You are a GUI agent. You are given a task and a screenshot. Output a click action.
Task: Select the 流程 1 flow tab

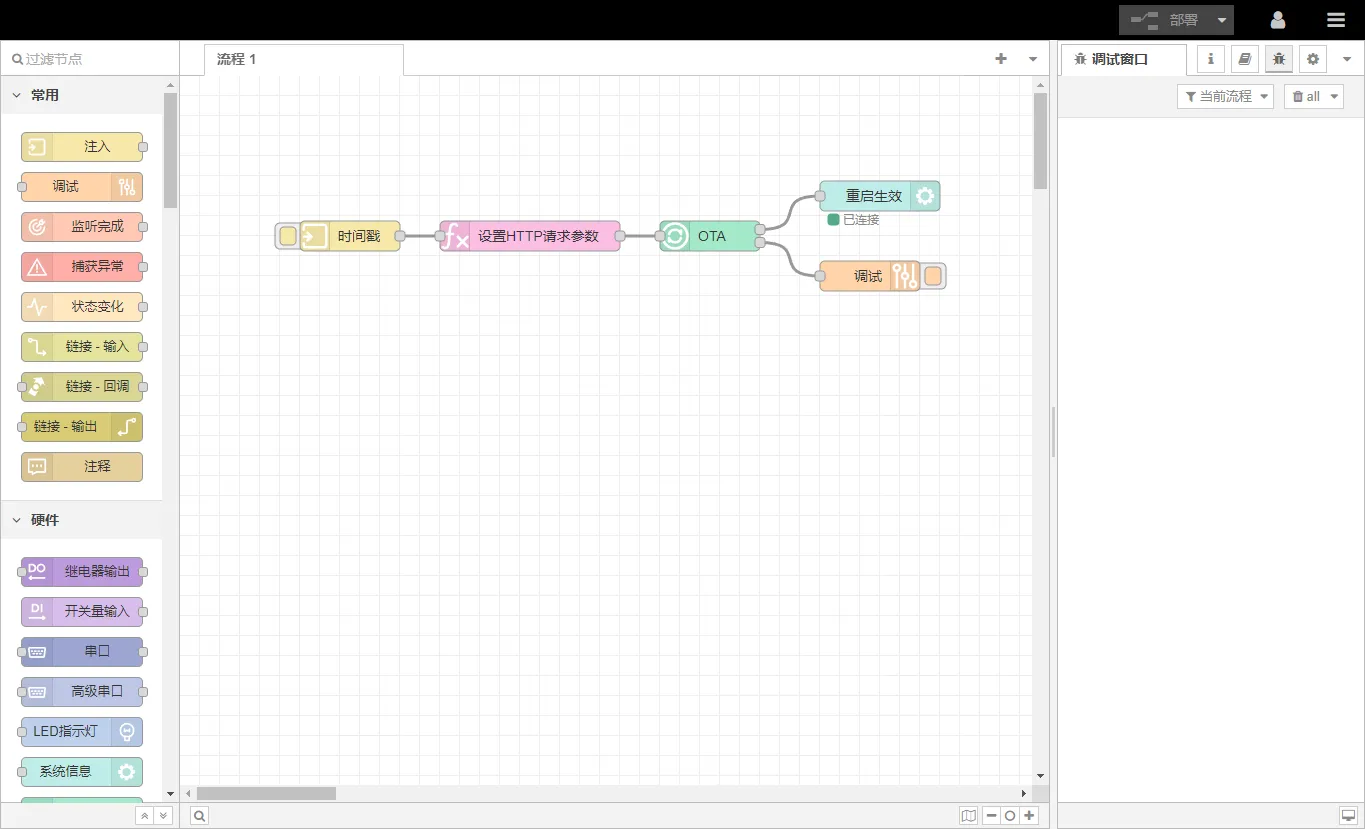237,59
